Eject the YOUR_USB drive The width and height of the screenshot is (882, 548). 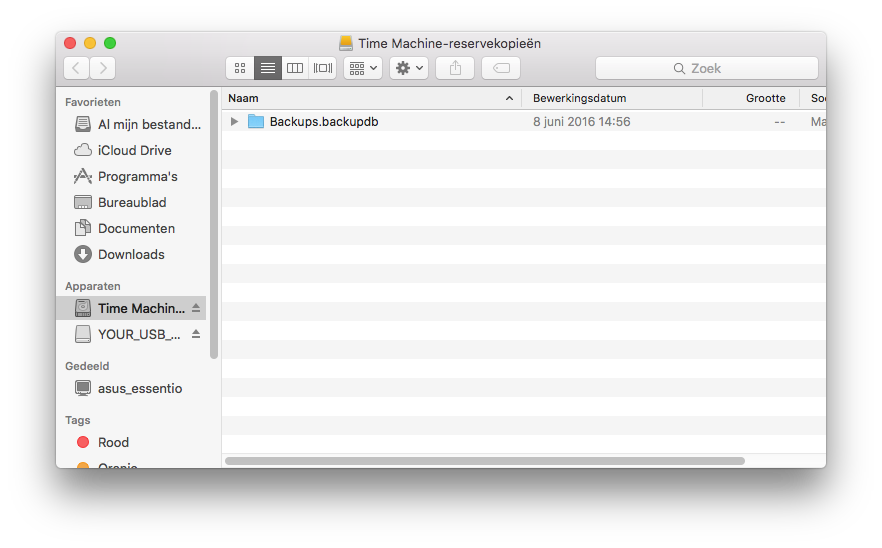pos(196,334)
